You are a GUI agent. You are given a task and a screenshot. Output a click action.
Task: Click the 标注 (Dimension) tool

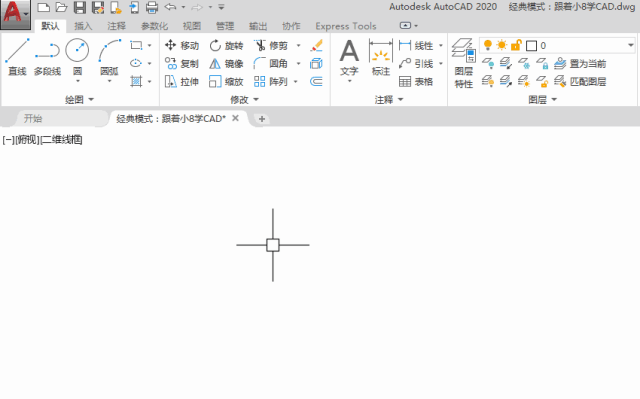381,58
